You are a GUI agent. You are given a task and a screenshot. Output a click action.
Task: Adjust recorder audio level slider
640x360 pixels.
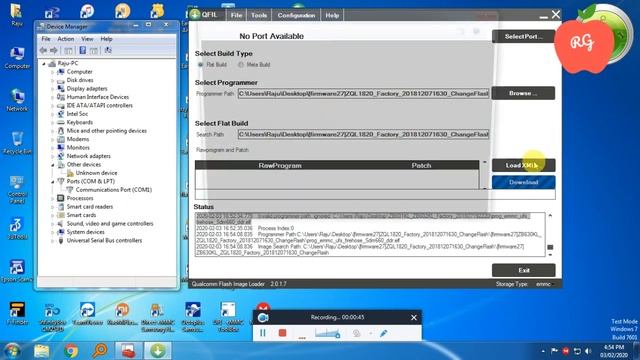pyautogui.click(x=327, y=333)
